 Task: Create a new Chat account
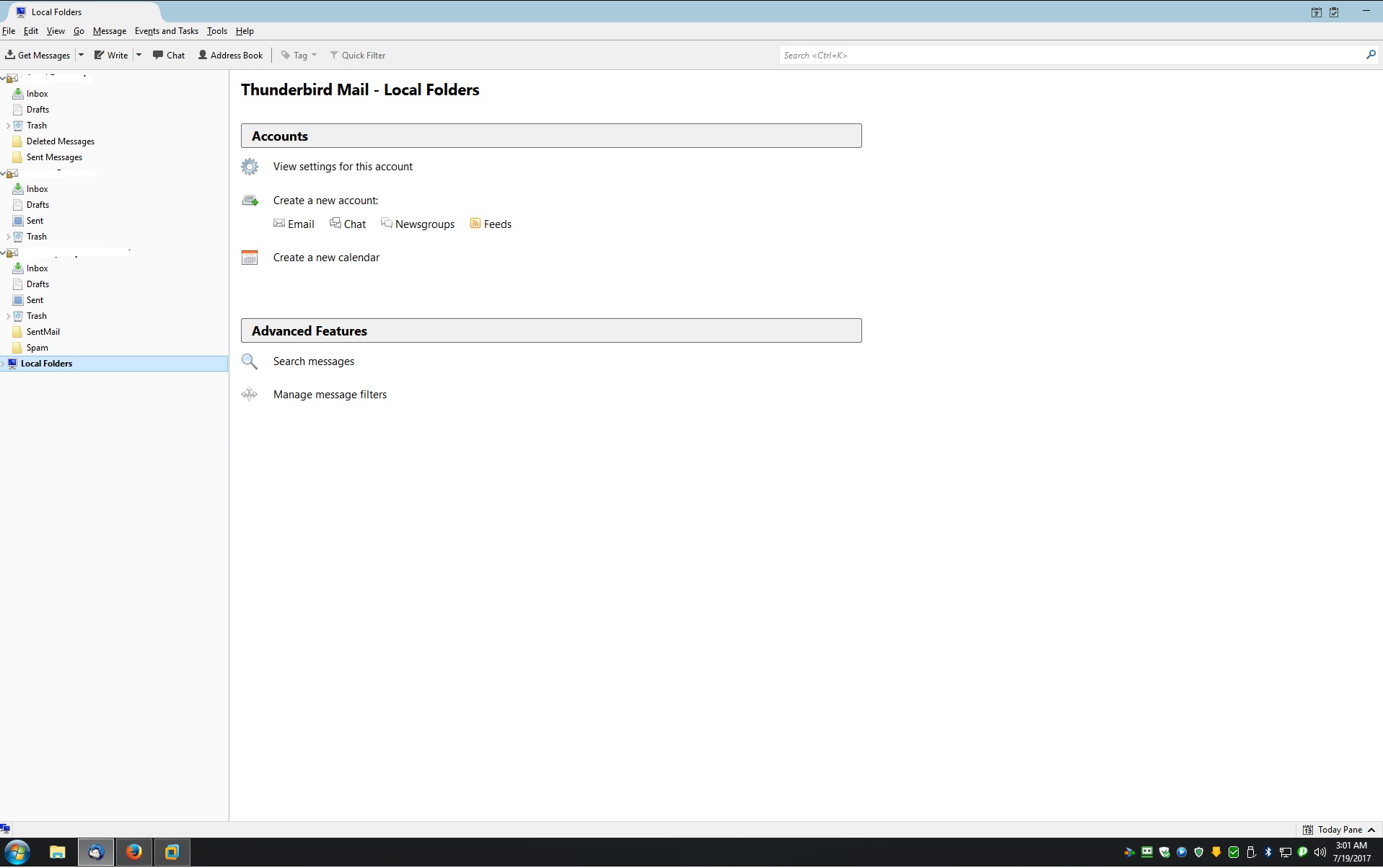point(348,224)
